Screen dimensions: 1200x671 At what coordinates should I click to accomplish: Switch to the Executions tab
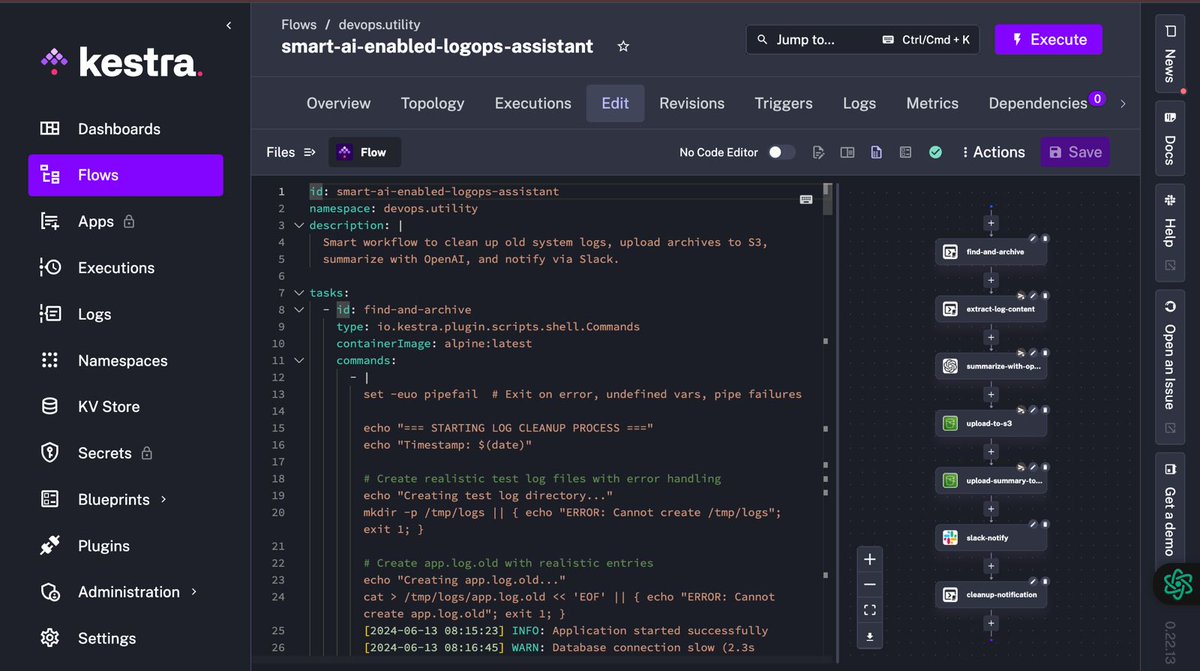[533, 103]
